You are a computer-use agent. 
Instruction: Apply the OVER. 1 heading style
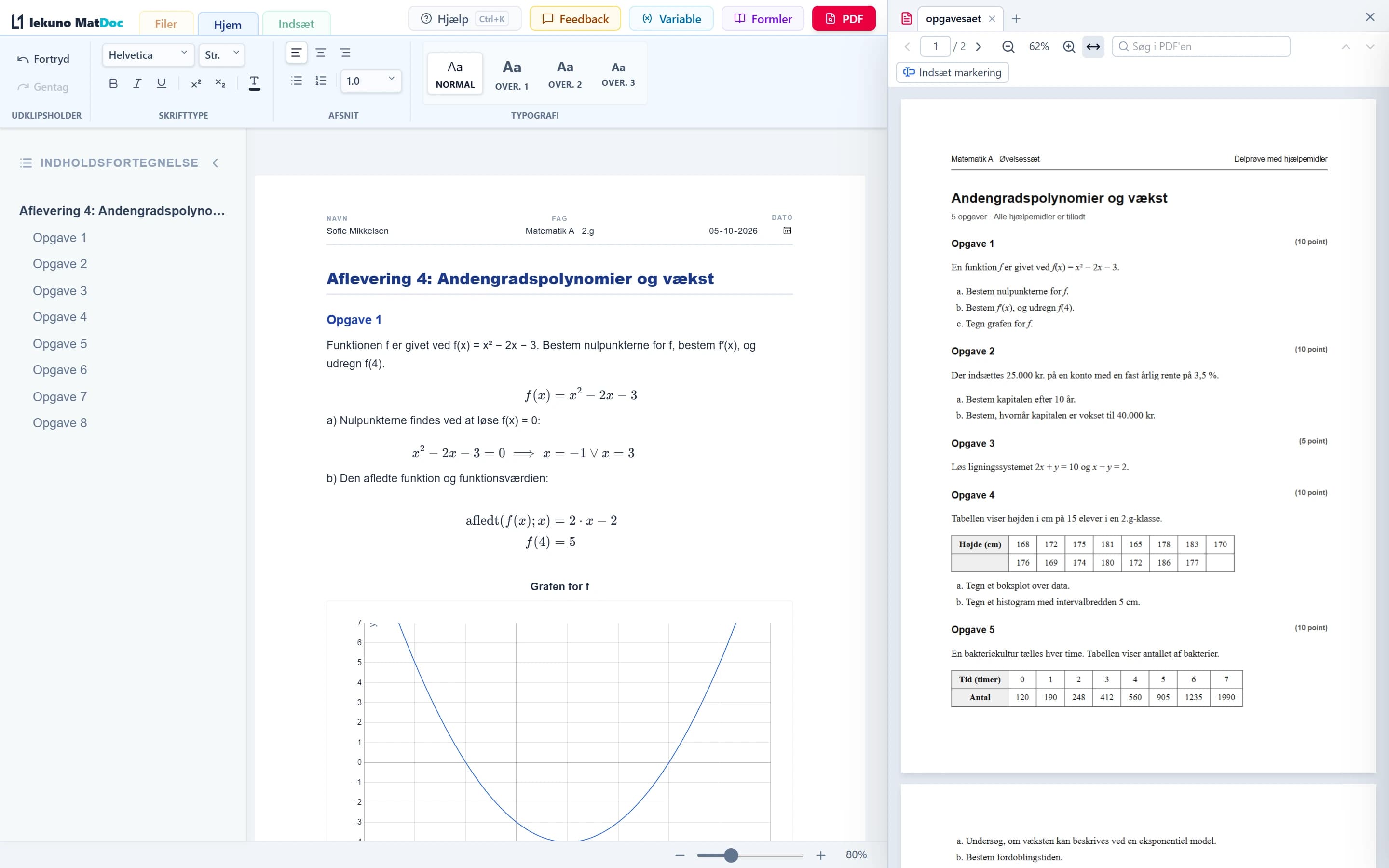tap(512, 74)
